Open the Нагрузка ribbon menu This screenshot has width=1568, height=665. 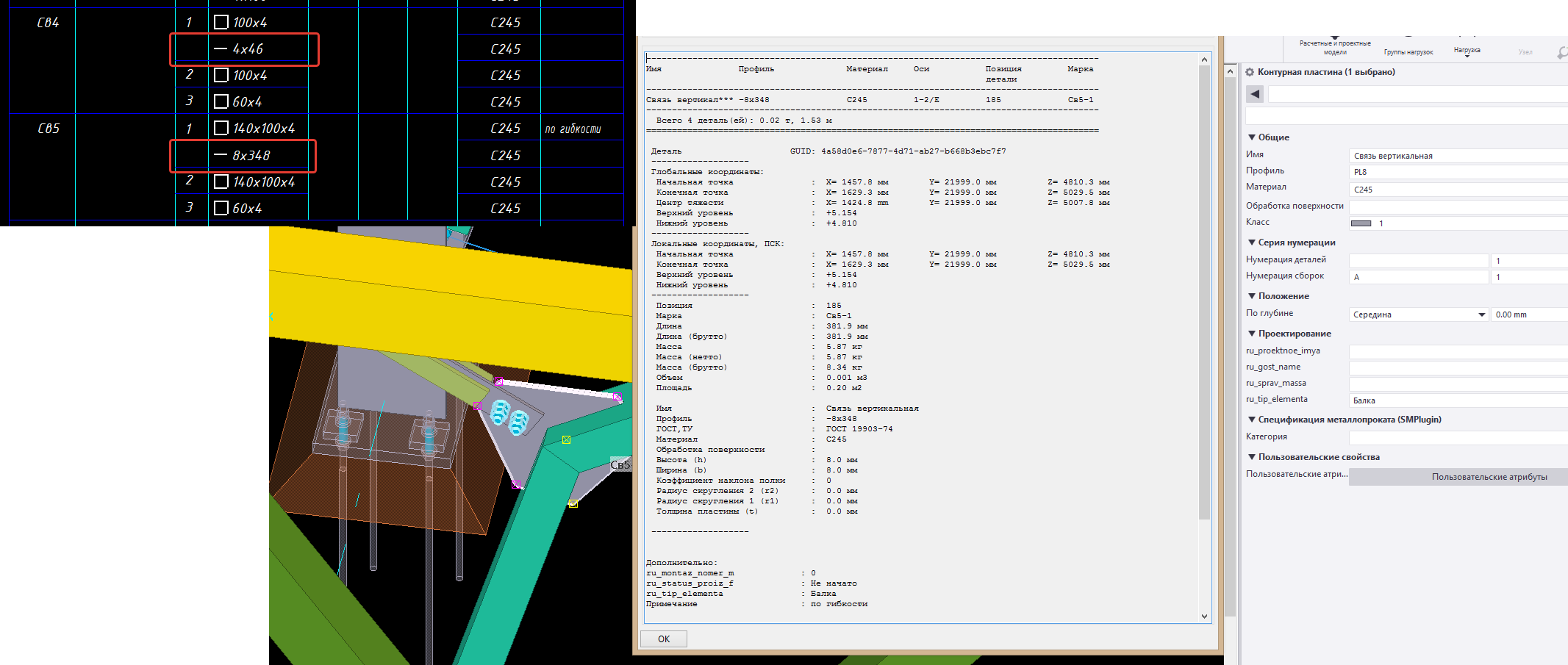[x=1467, y=51]
